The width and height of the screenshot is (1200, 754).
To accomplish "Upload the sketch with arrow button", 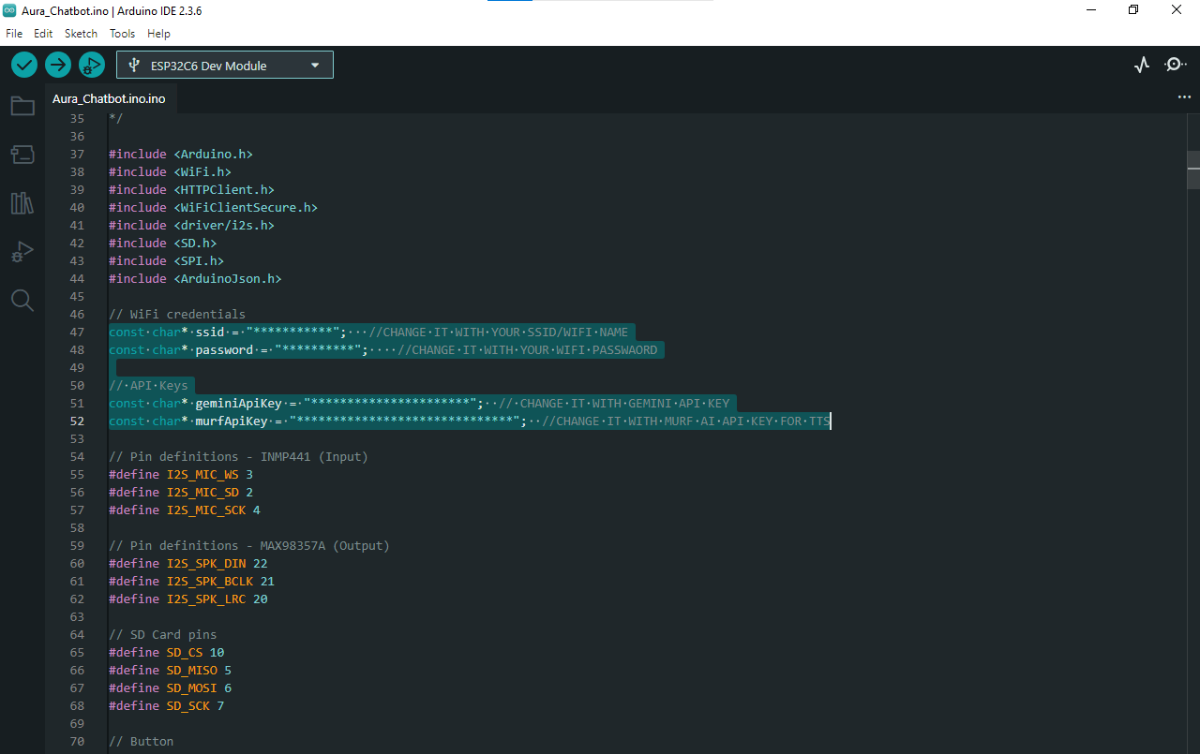I will coord(58,65).
